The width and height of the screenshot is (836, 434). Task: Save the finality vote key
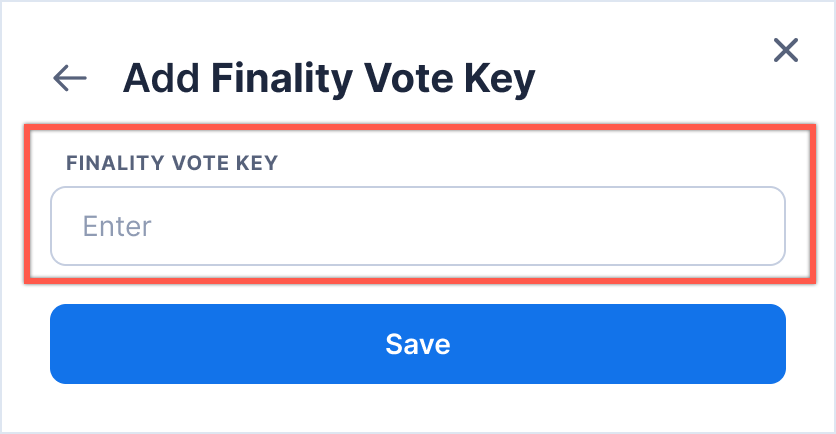click(417, 344)
